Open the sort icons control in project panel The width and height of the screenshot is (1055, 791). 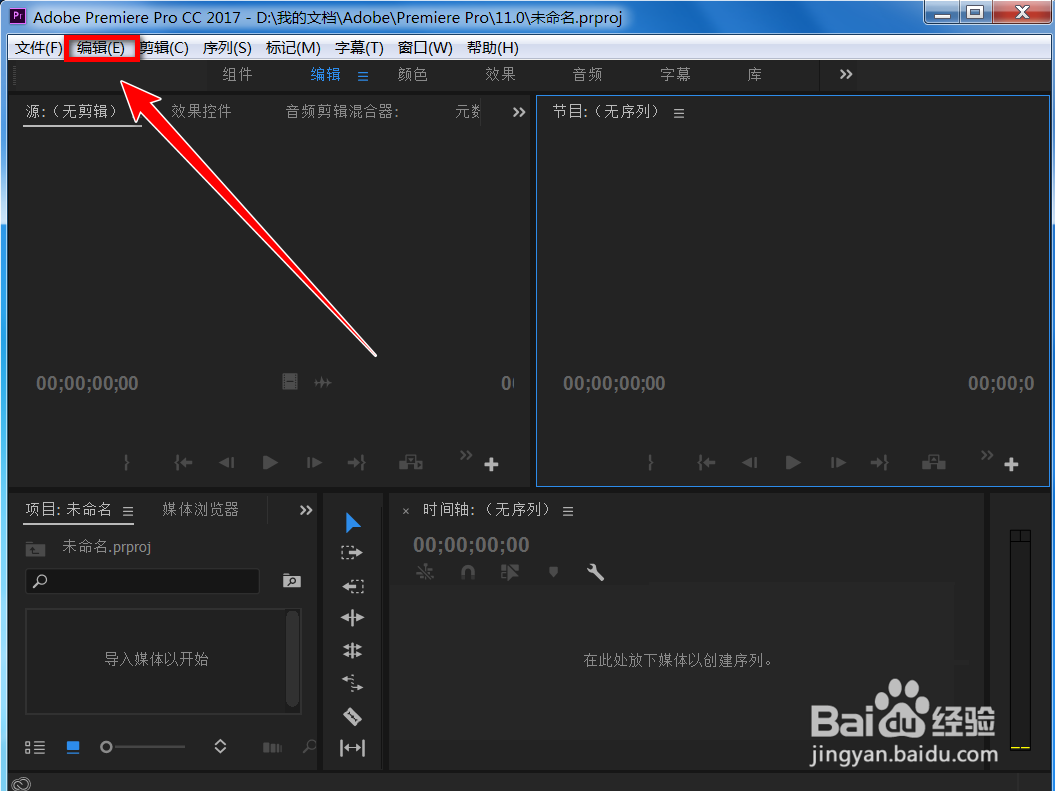(x=220, y=747)
